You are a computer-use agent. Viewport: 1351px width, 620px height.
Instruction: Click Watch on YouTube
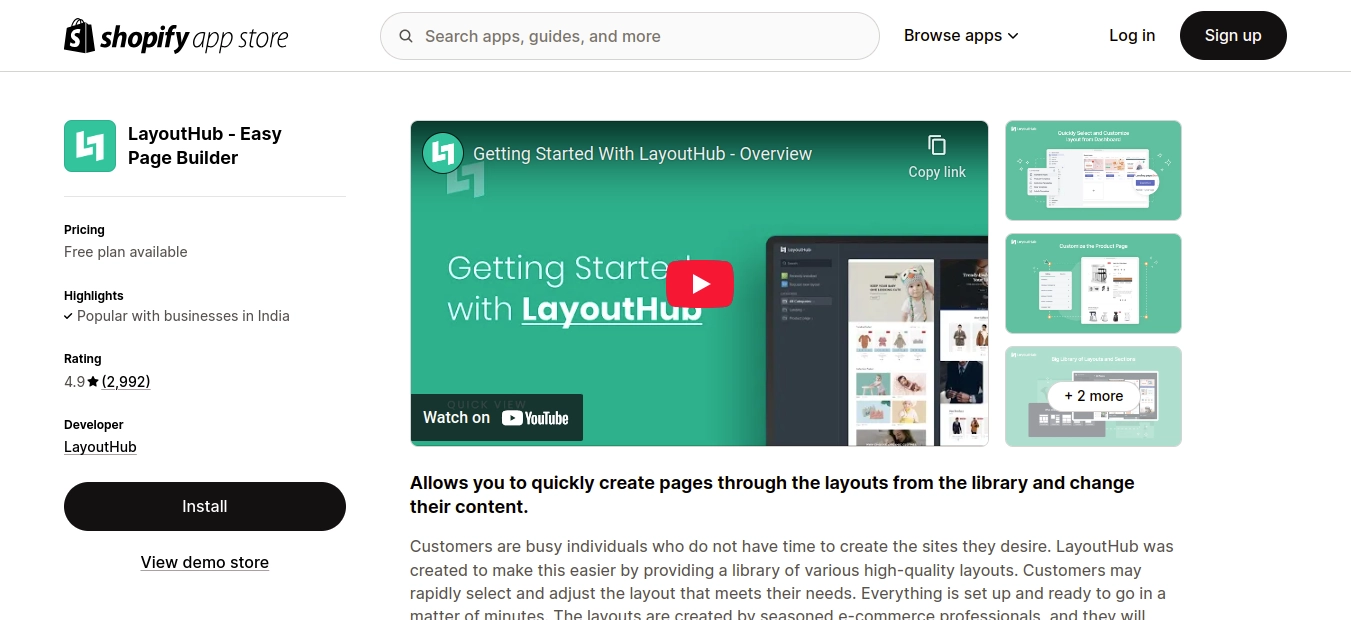(x=496, y=418)
